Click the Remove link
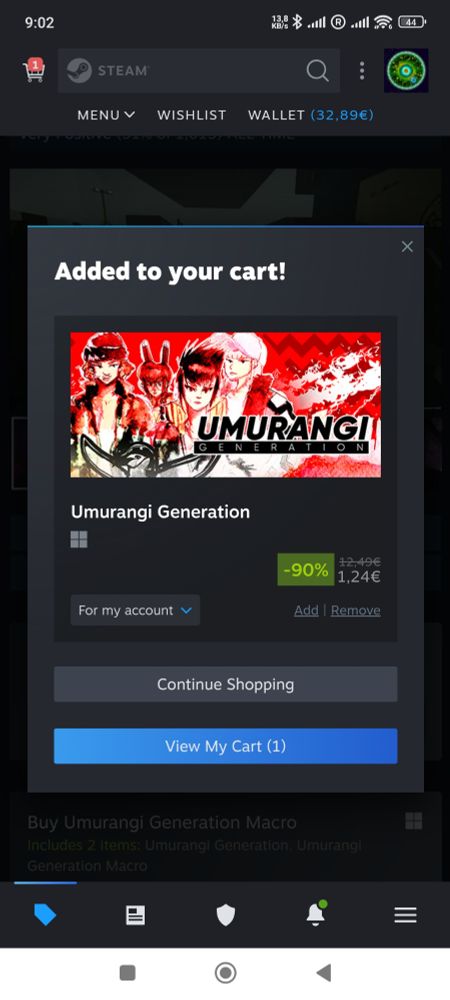 point(356,610)
